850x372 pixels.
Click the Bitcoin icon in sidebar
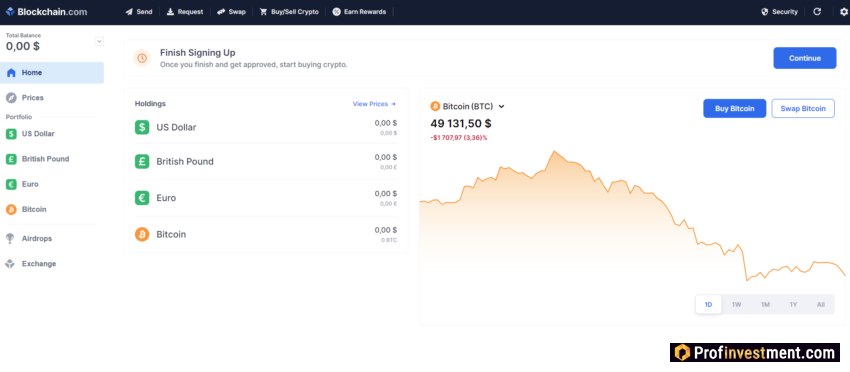(11, 209)
